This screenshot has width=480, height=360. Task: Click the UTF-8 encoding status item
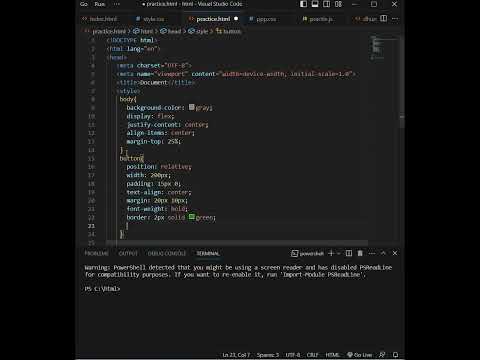(293, 355)
